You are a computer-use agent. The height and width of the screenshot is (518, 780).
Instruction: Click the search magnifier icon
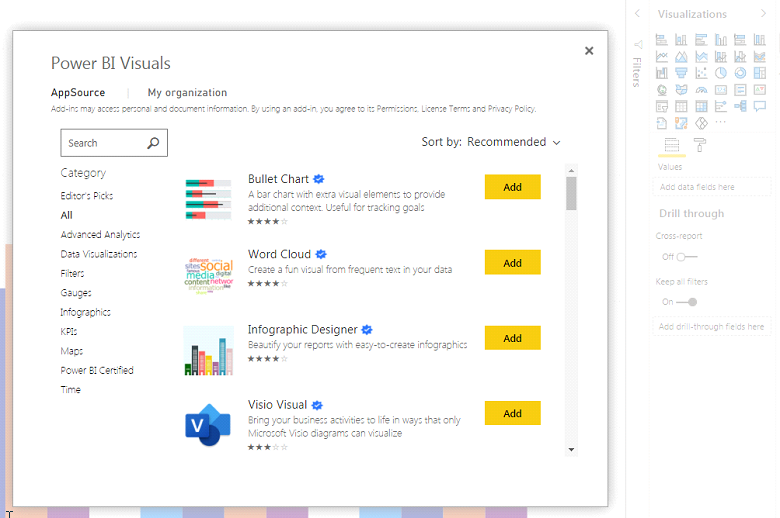(153, 143)
